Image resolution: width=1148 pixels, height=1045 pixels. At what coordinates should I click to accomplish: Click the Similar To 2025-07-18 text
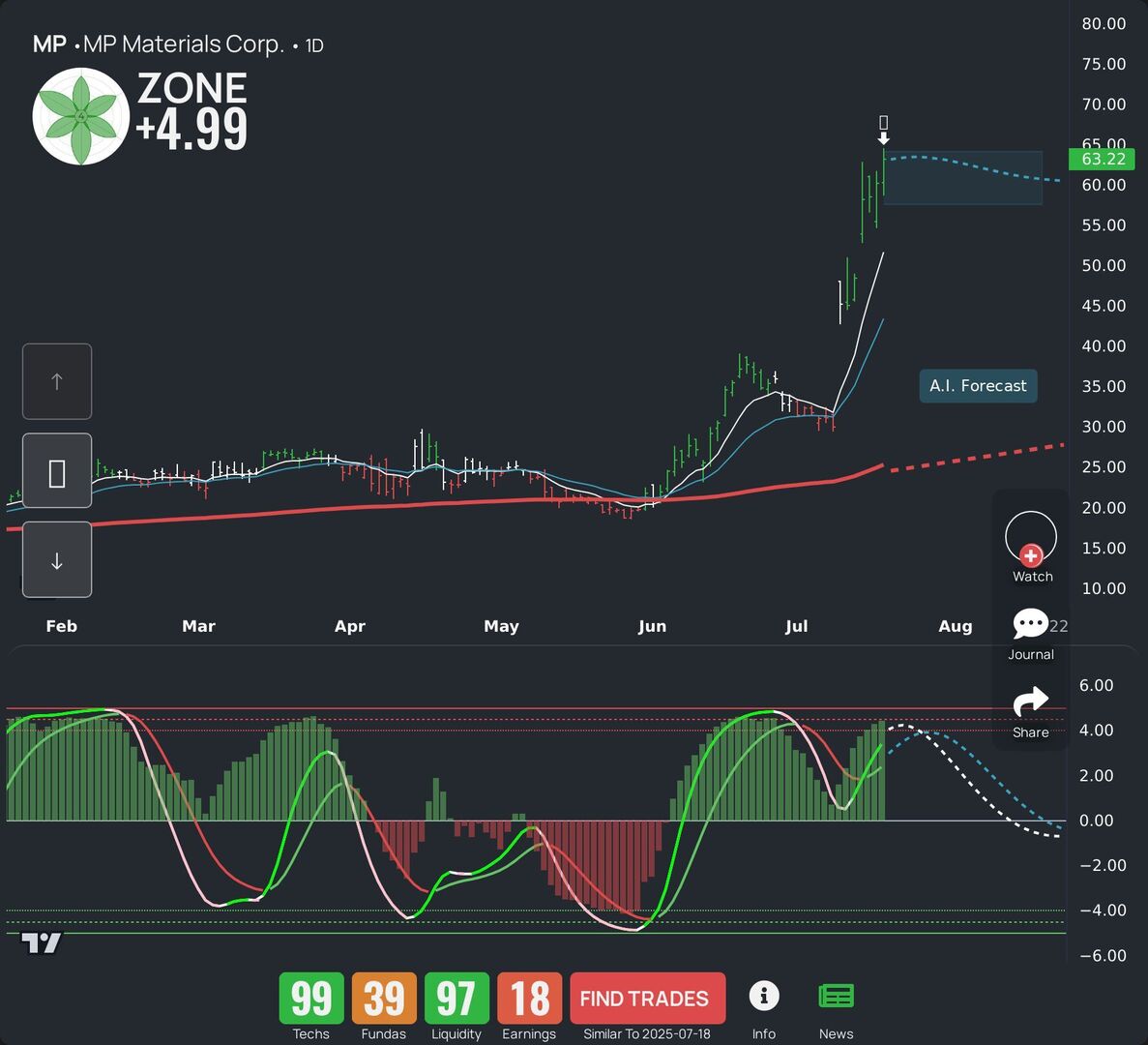646,1034
